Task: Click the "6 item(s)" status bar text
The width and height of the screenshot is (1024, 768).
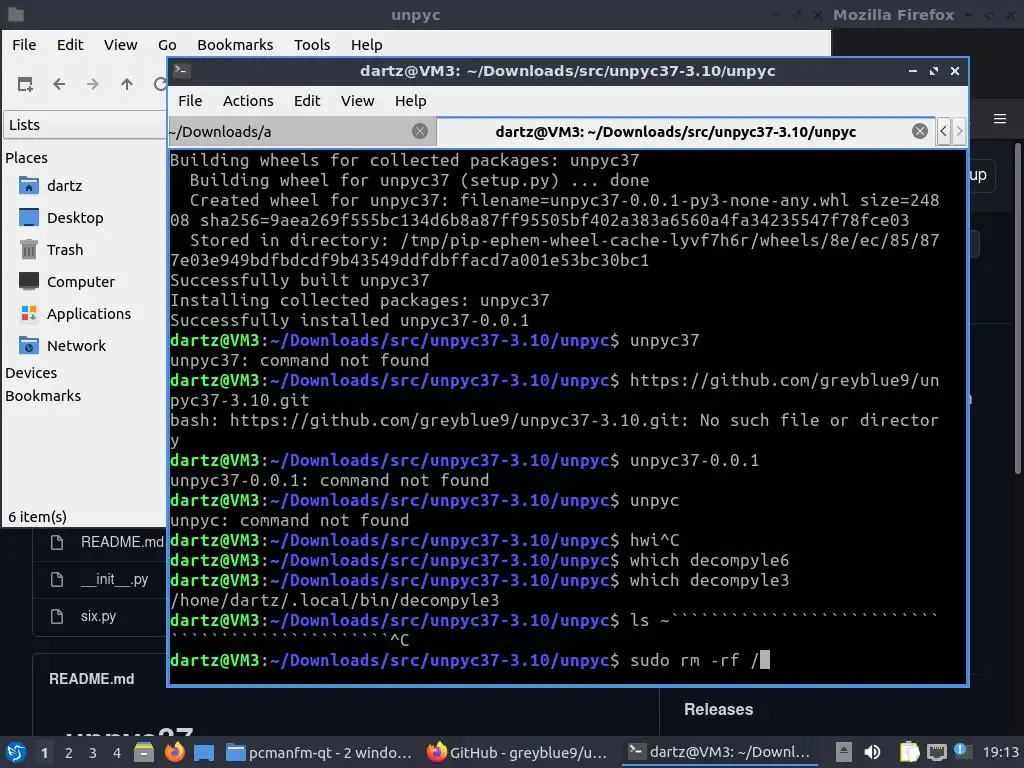Action: point(37,517)
